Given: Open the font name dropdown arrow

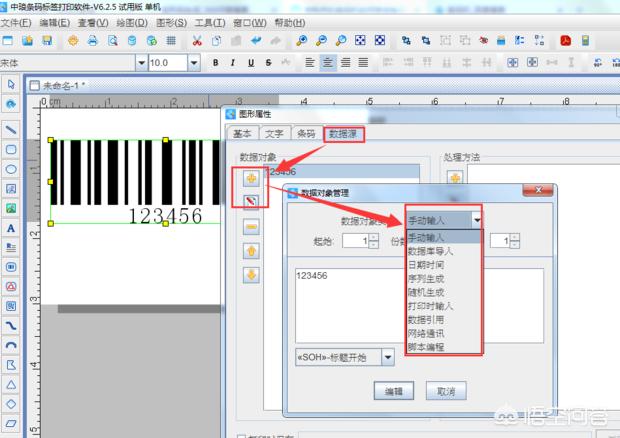Looking at the screenshot, I should 141,63.
